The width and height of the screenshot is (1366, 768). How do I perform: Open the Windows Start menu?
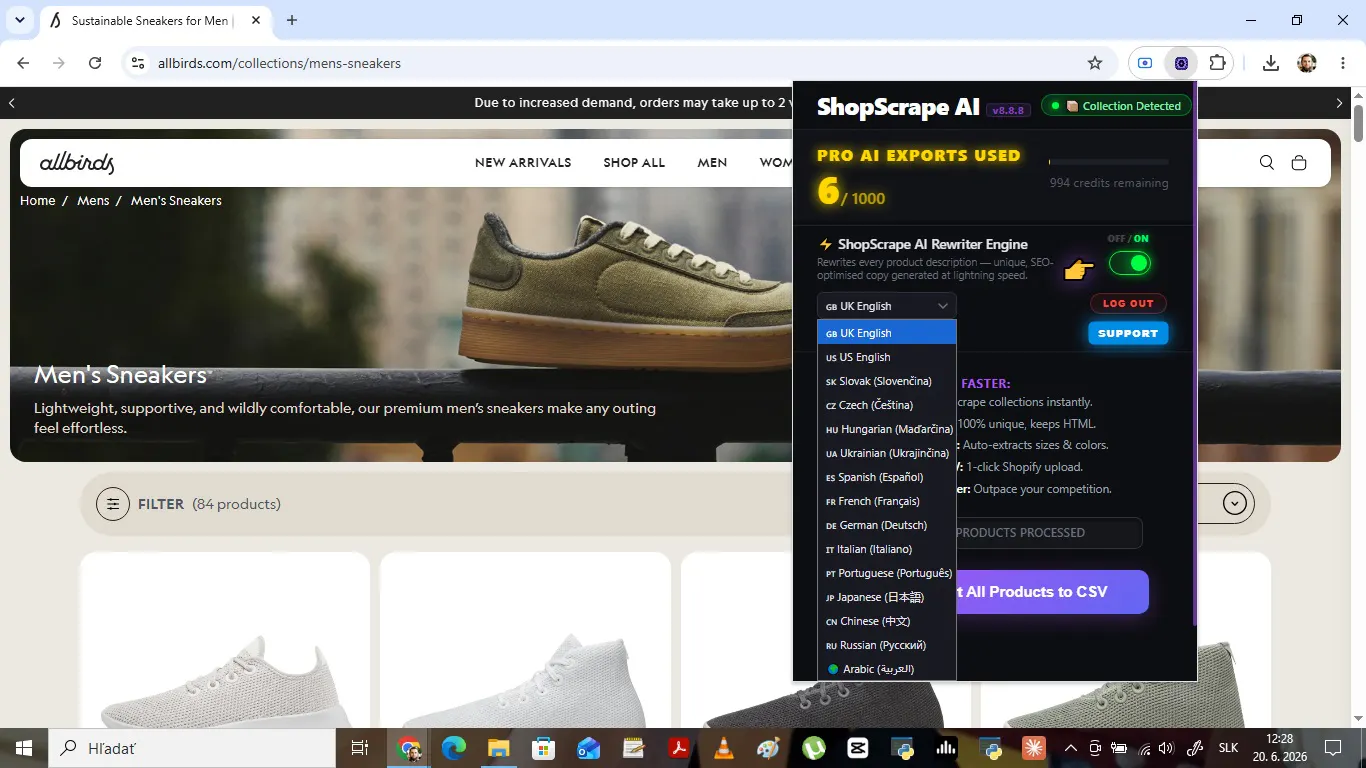[23, 748]
